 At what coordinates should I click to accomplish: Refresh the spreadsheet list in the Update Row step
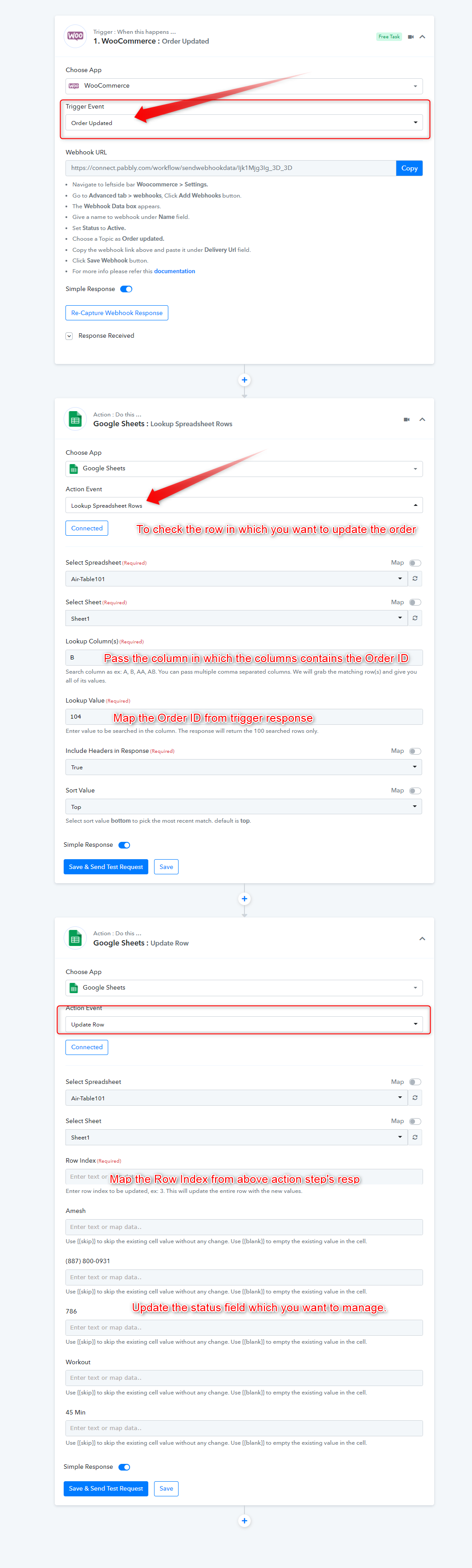[x=415, y=1098]
